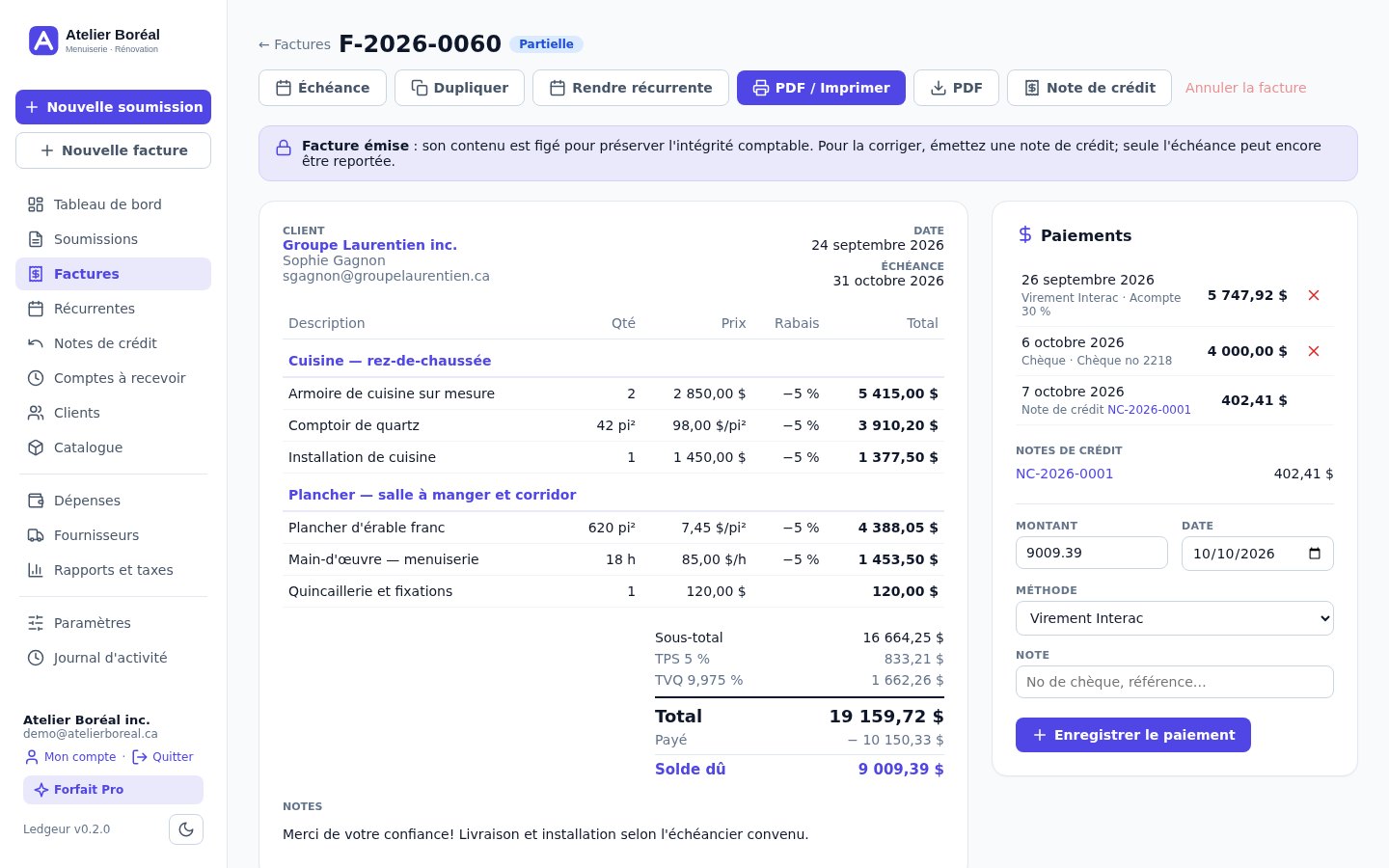Click Annuler la facture

pyautogui.click(x=1245, y=88)
